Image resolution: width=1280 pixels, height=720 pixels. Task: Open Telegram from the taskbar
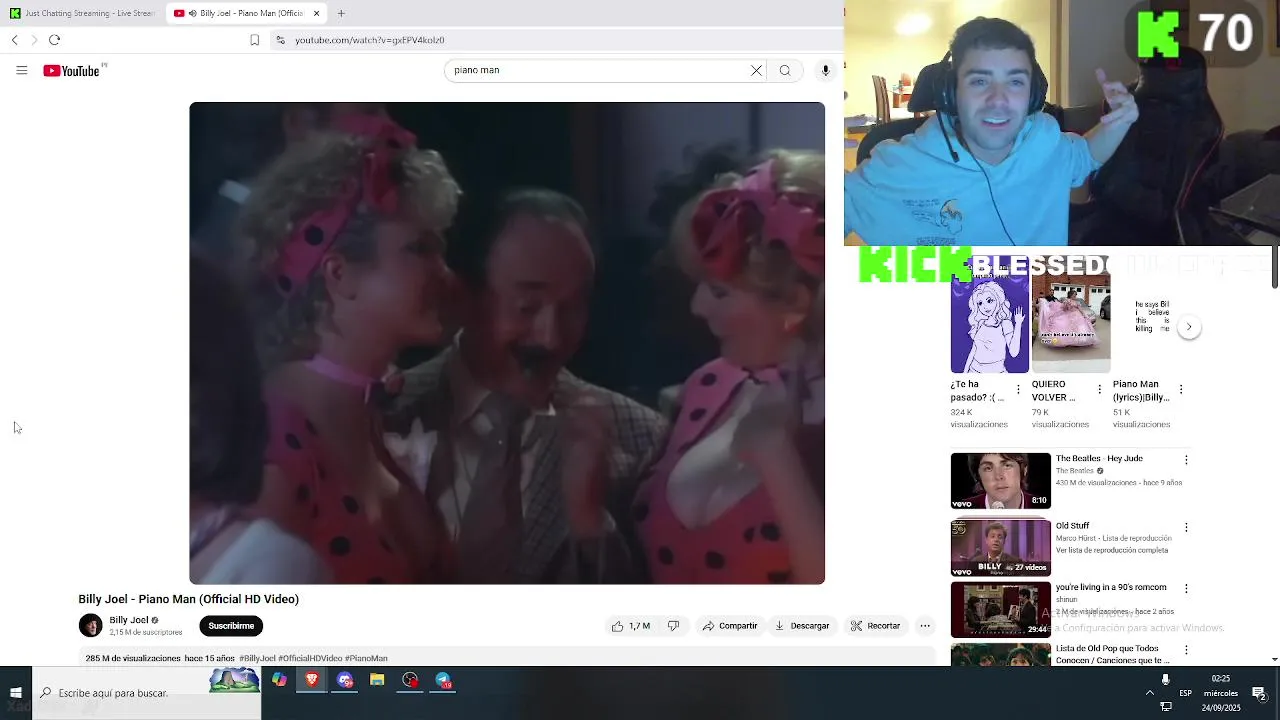443,680
